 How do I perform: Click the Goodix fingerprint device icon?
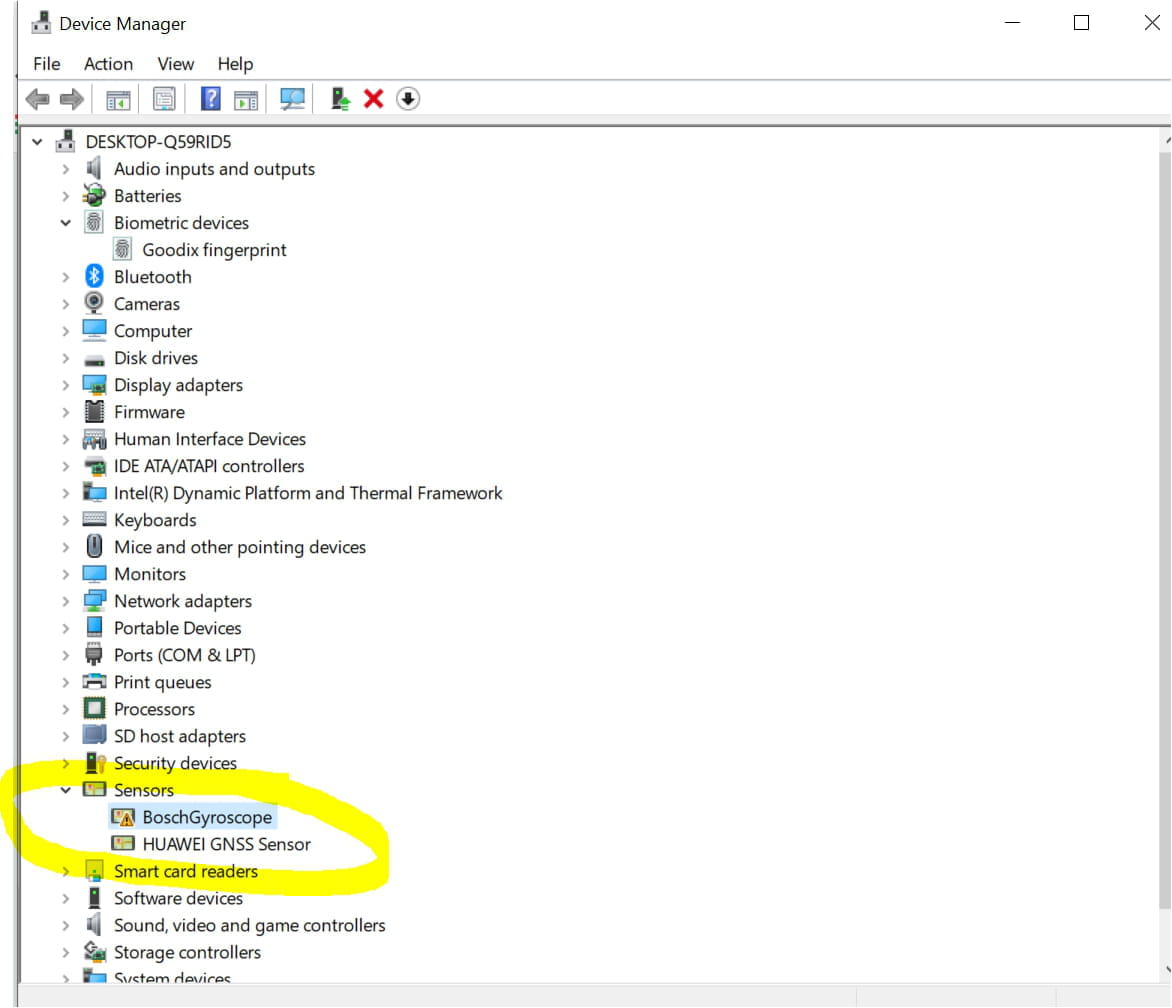123,250
